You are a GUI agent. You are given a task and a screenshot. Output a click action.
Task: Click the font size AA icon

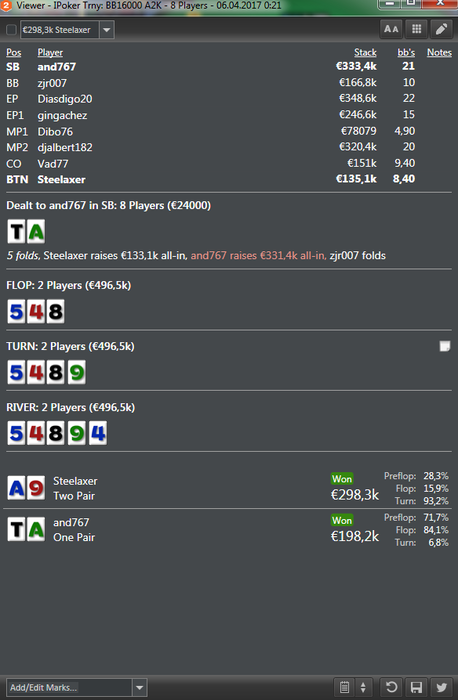click(x=391, y=29)
